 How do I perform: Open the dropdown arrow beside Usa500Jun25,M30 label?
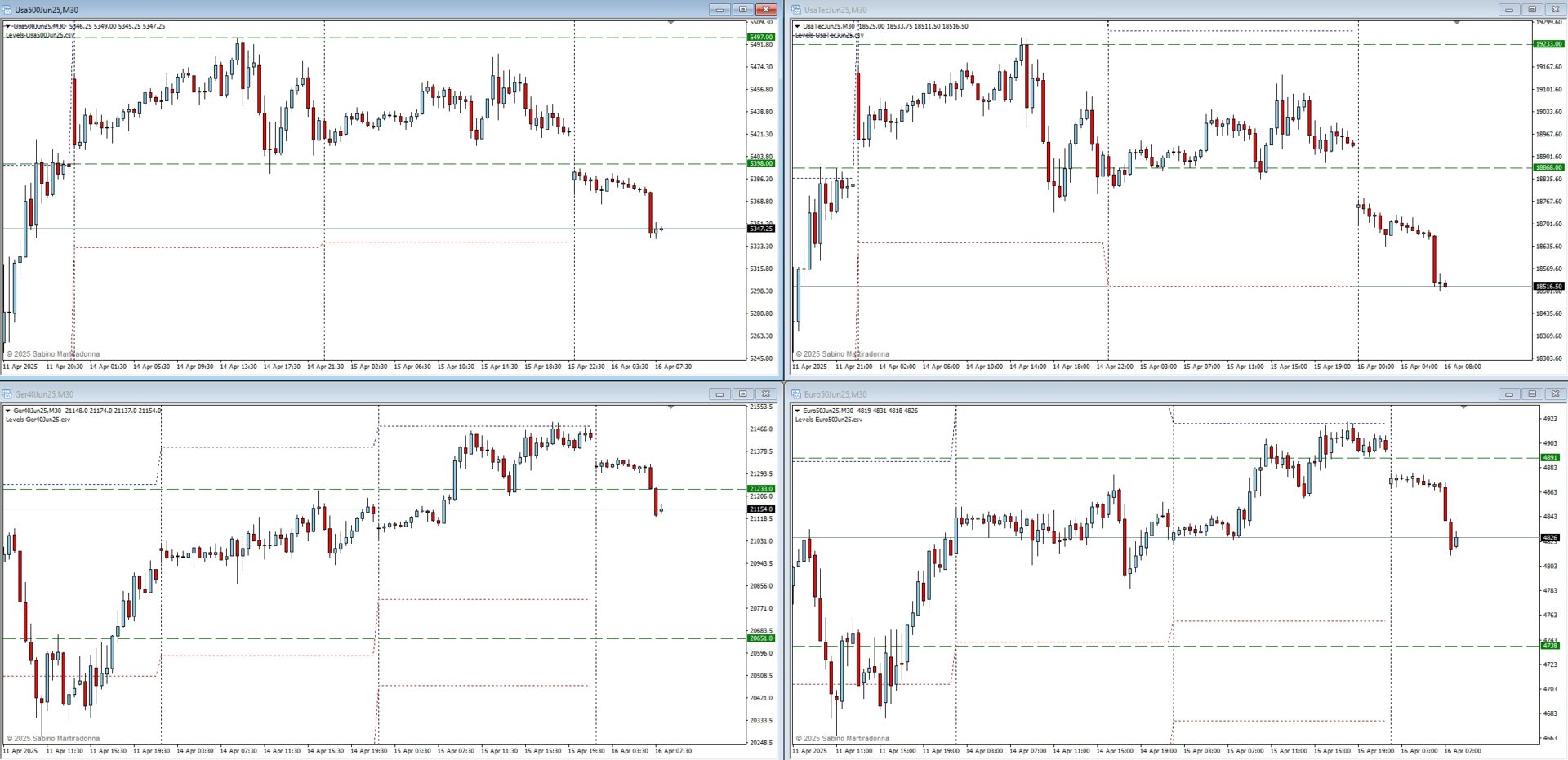(8, 26)
